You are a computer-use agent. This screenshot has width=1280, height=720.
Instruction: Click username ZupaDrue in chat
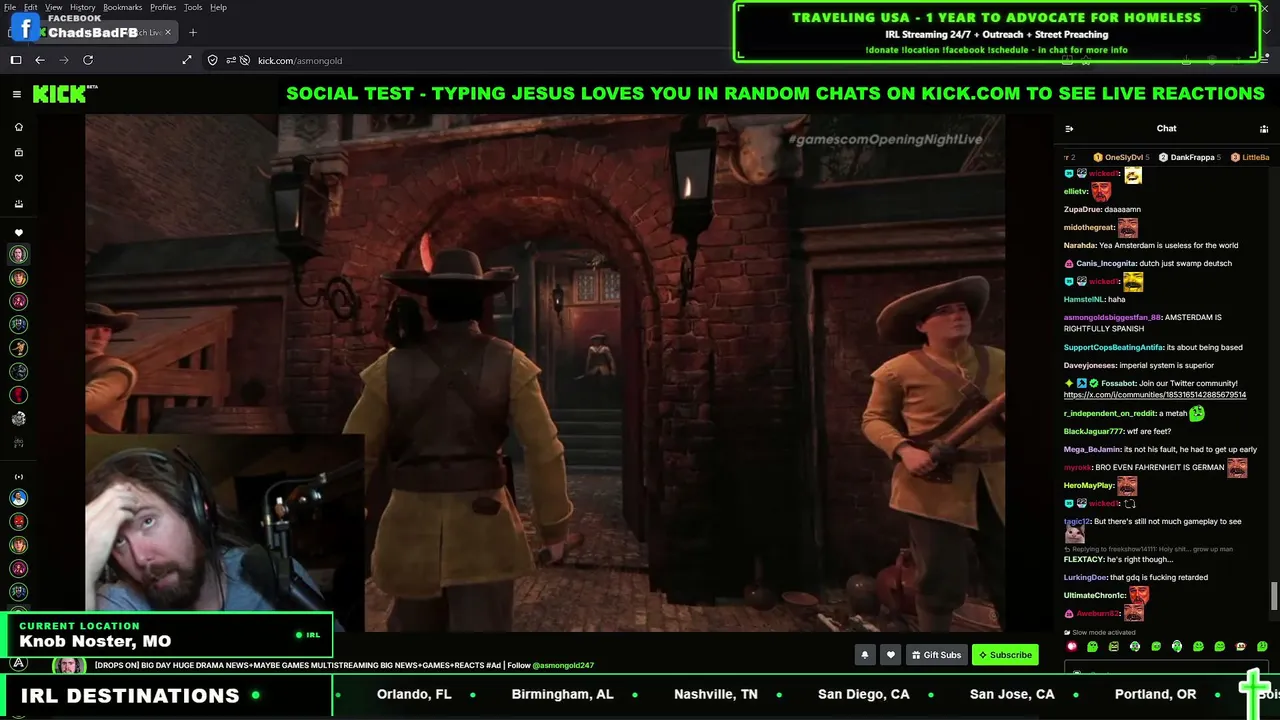coord(1082,209)
